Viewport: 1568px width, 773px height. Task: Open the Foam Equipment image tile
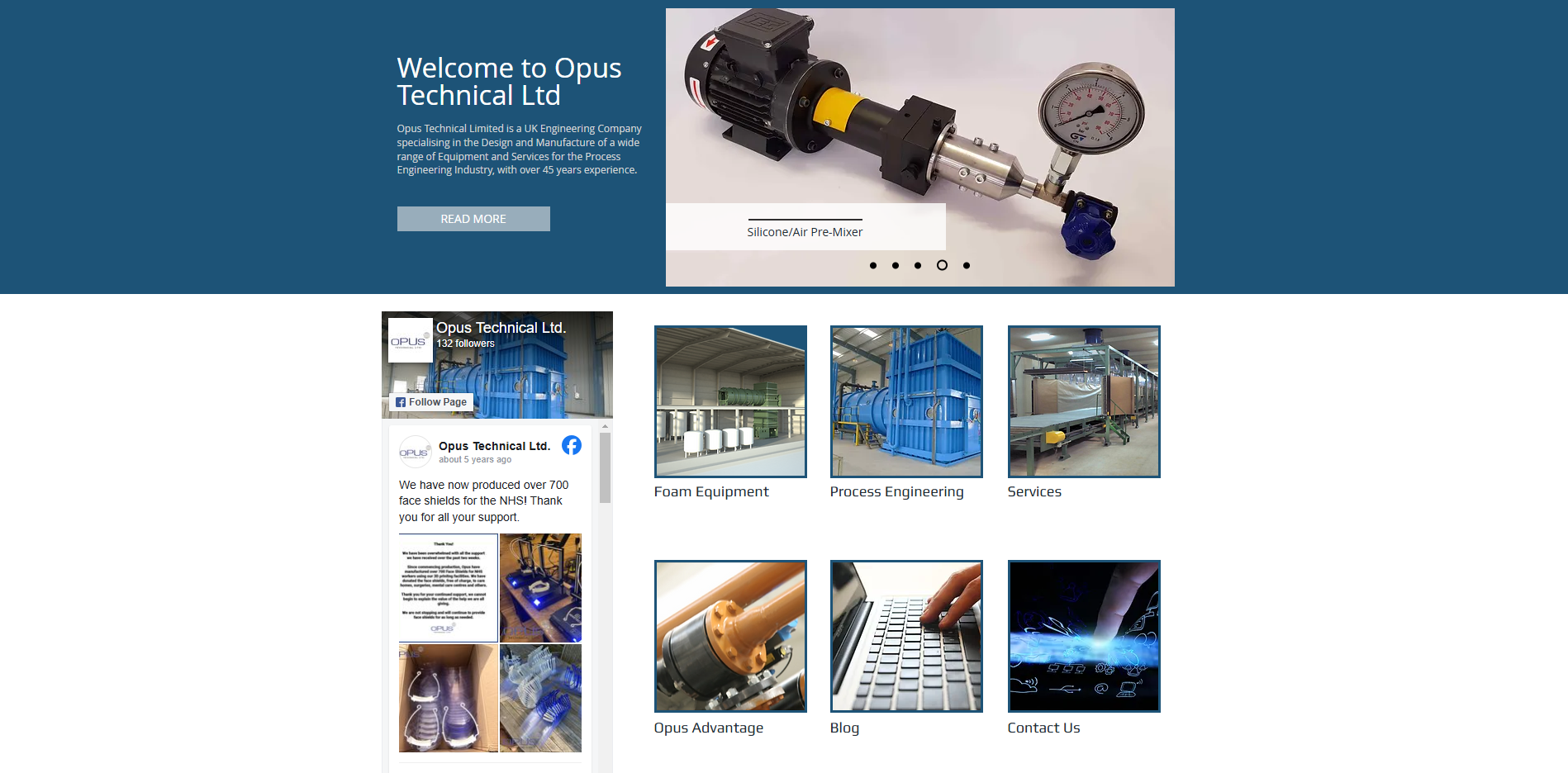(x=730, y=401)
